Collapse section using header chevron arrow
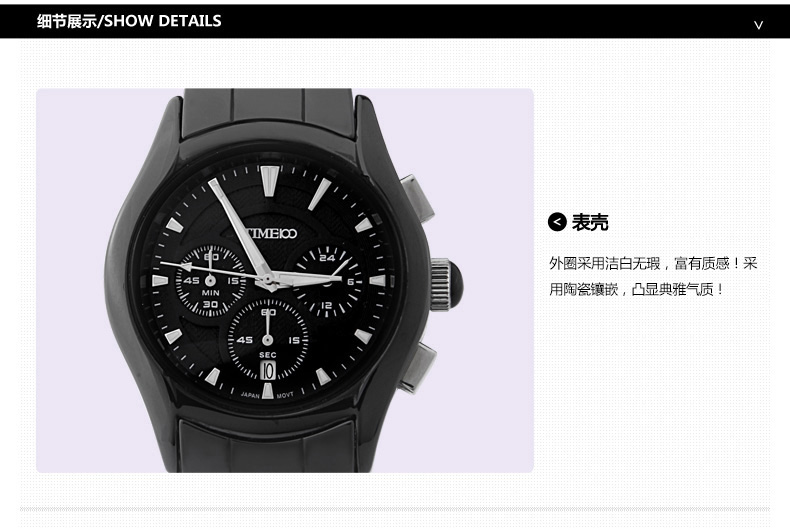 click(x=758, y=25)
